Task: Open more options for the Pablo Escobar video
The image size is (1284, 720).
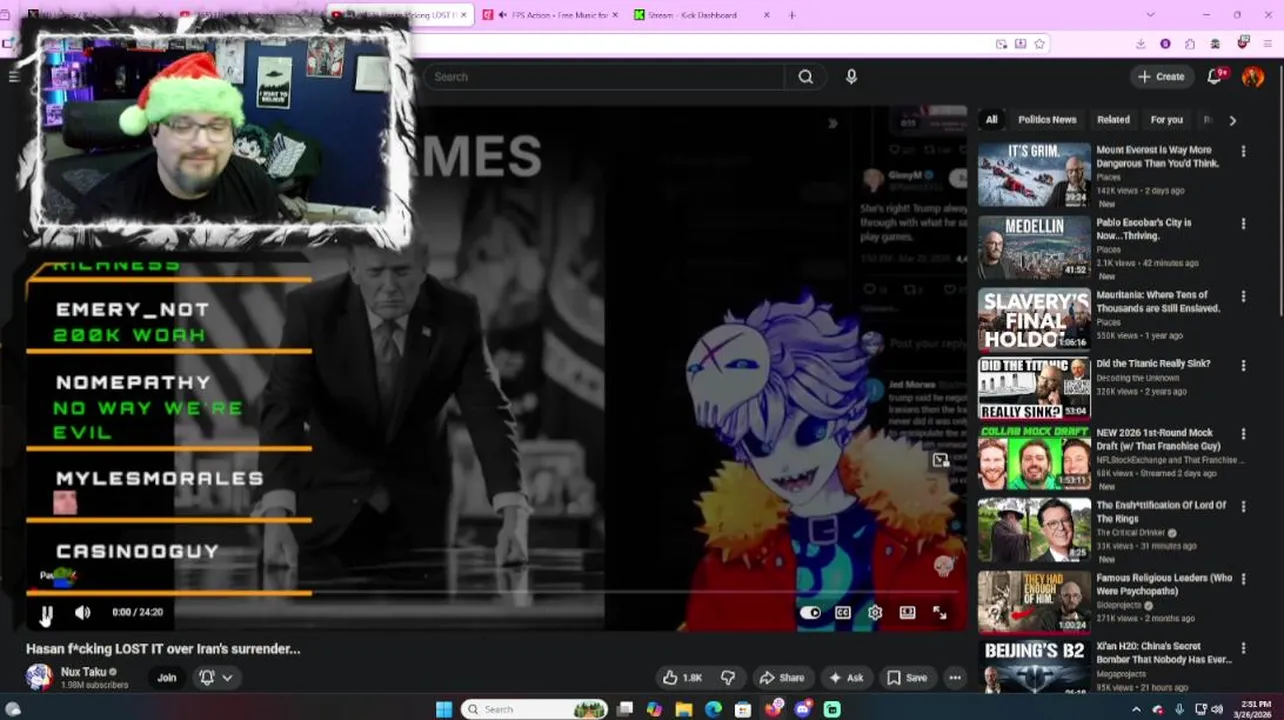Action: [x=1243, y=224]
